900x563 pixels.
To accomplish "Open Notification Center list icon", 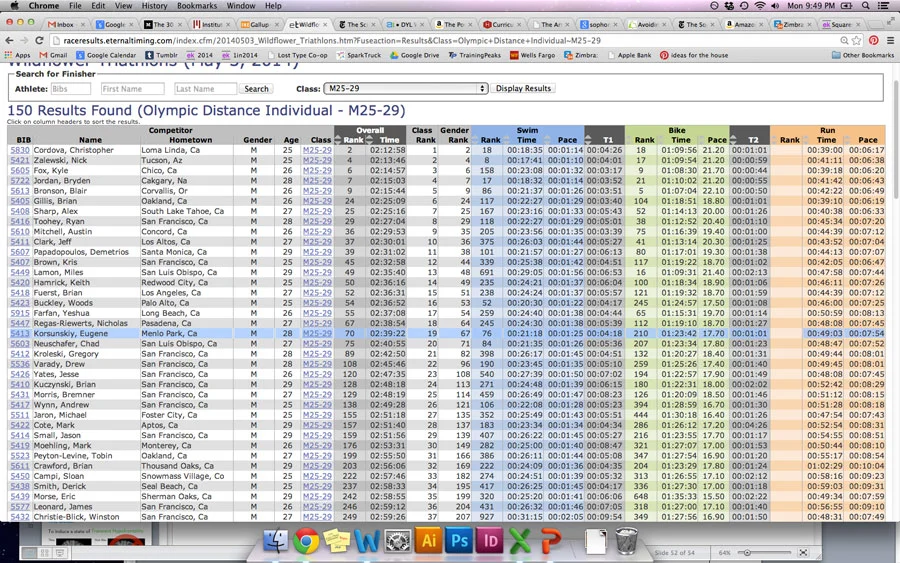I will point(884,6).
